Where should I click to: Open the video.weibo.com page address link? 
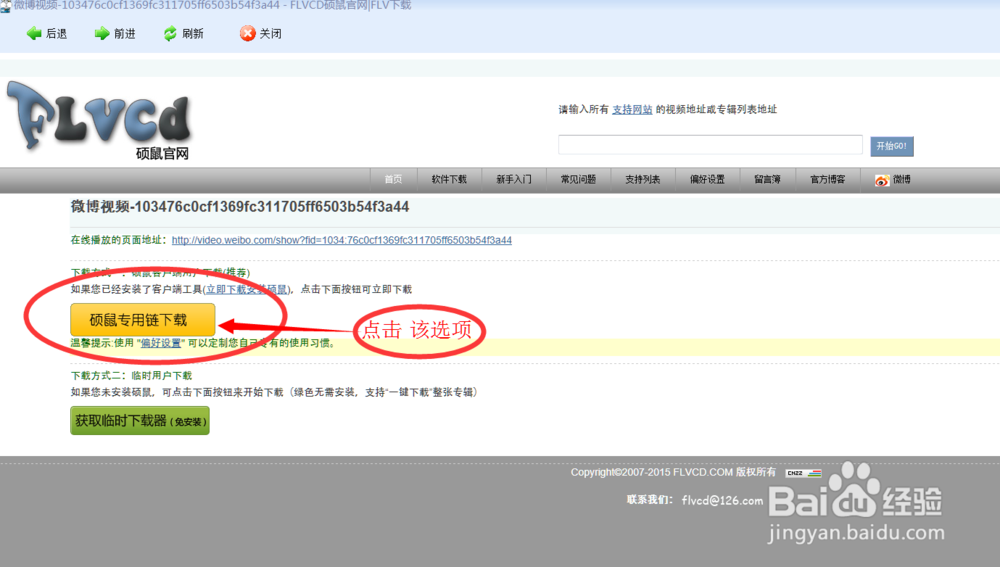pyautogui.click(x=341, y=240)
